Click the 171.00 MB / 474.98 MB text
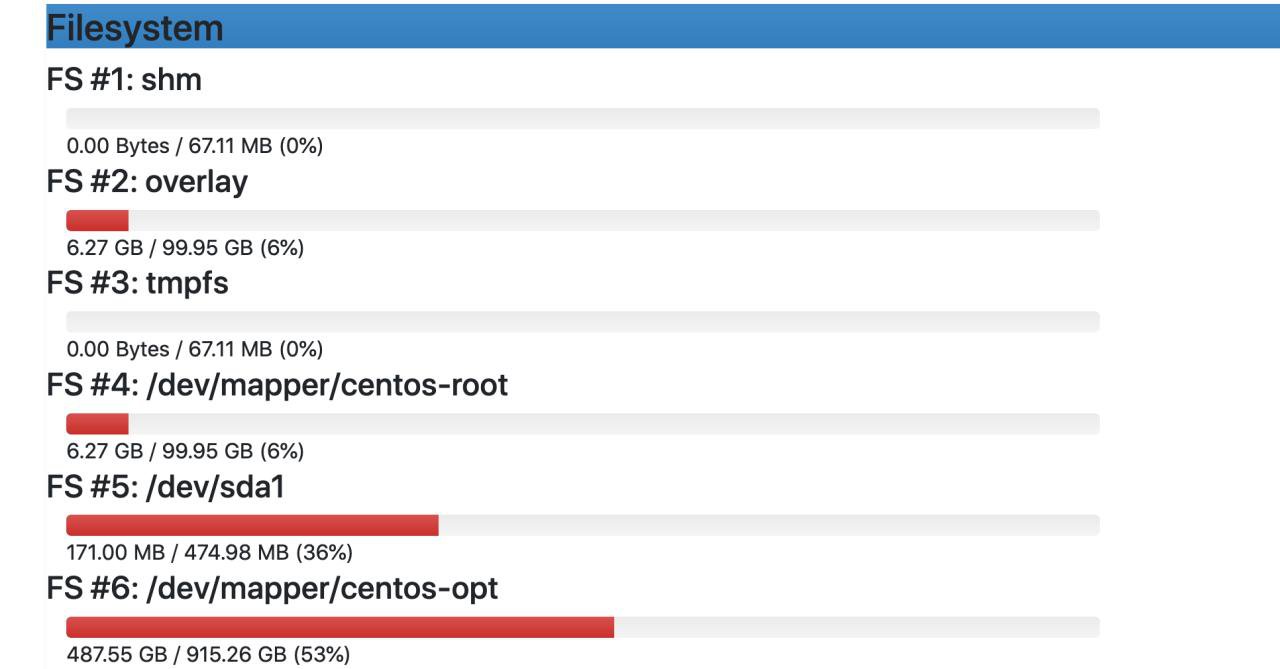The width and height of the screenshot is (1280, 669). point(209,553)
